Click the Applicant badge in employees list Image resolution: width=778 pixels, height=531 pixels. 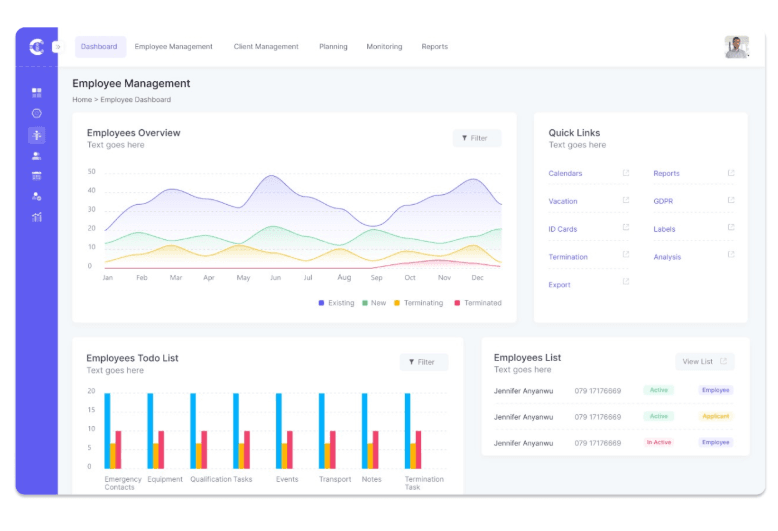(x=715, y=416)
